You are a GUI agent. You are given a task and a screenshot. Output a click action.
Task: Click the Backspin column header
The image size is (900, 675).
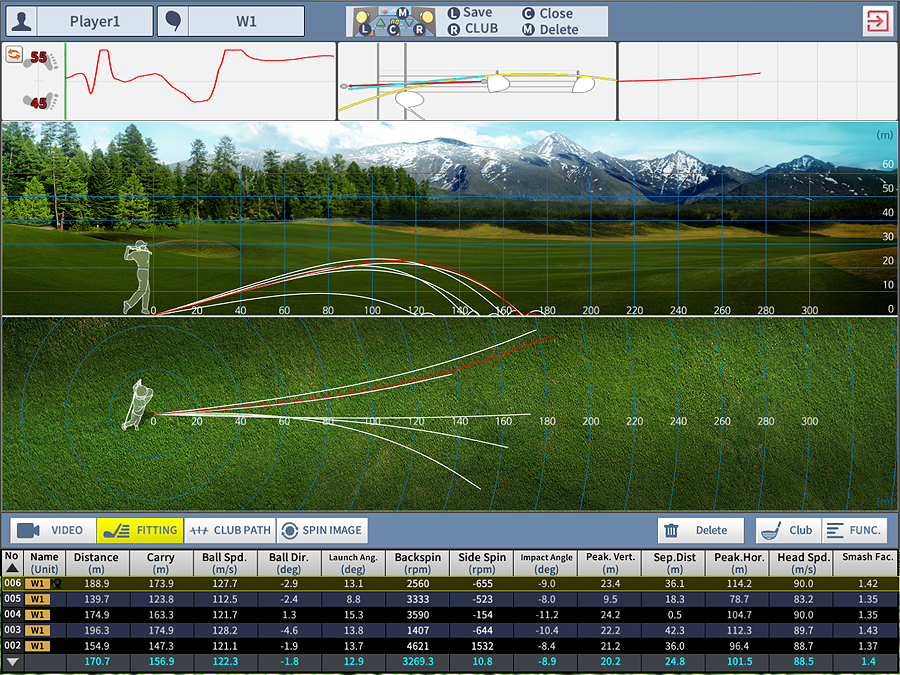(419, 563)
